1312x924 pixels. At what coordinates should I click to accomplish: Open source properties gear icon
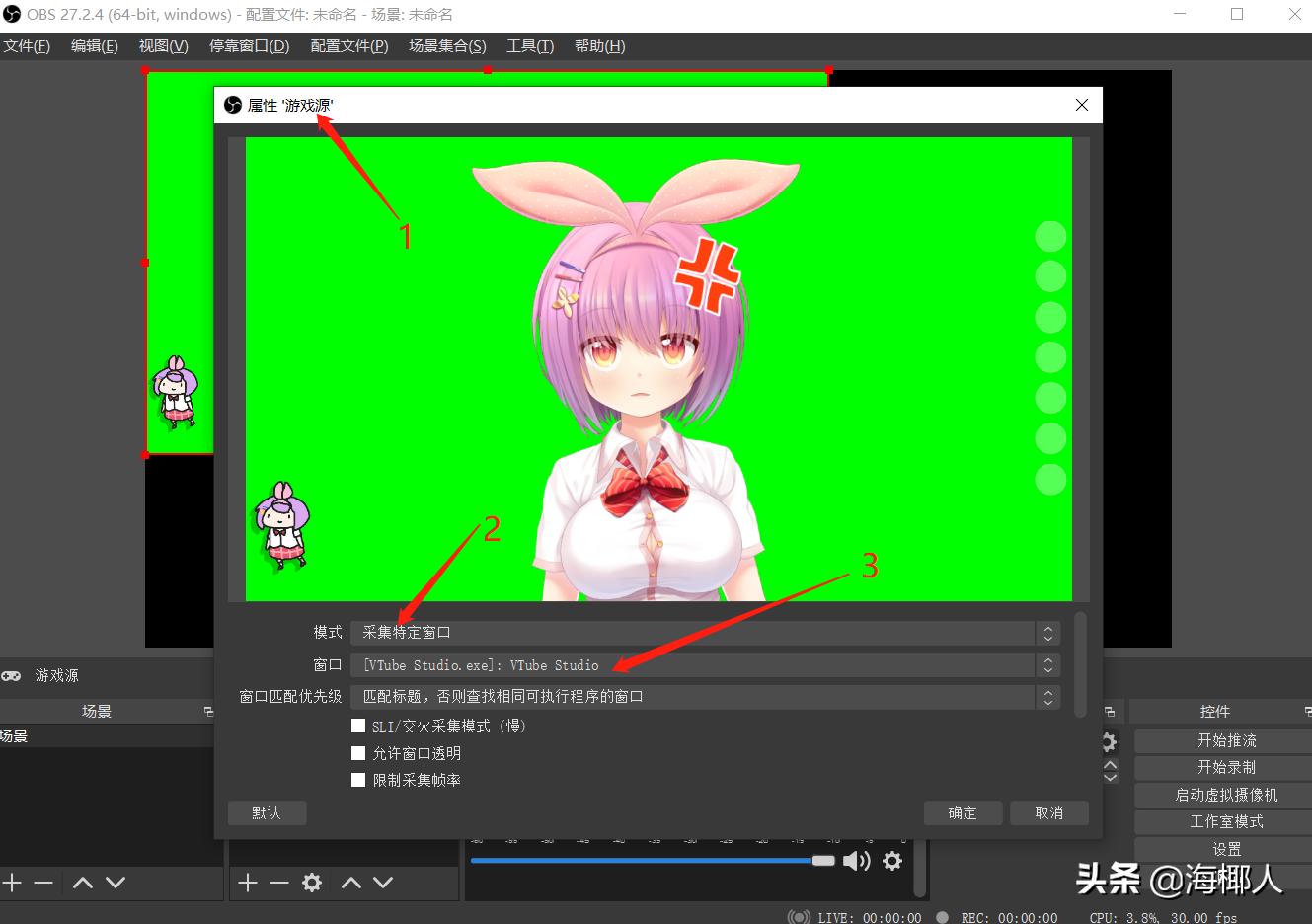click(312, 883)
